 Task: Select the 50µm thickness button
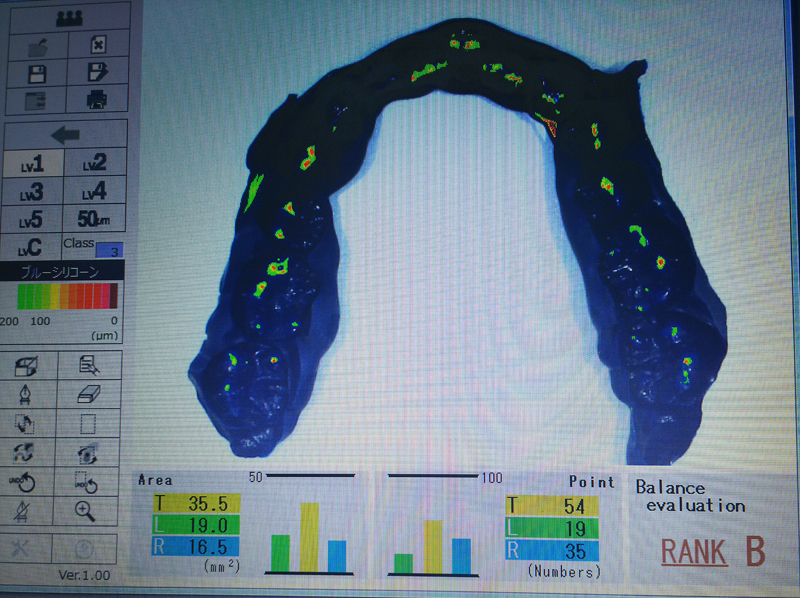click(94, 219)
